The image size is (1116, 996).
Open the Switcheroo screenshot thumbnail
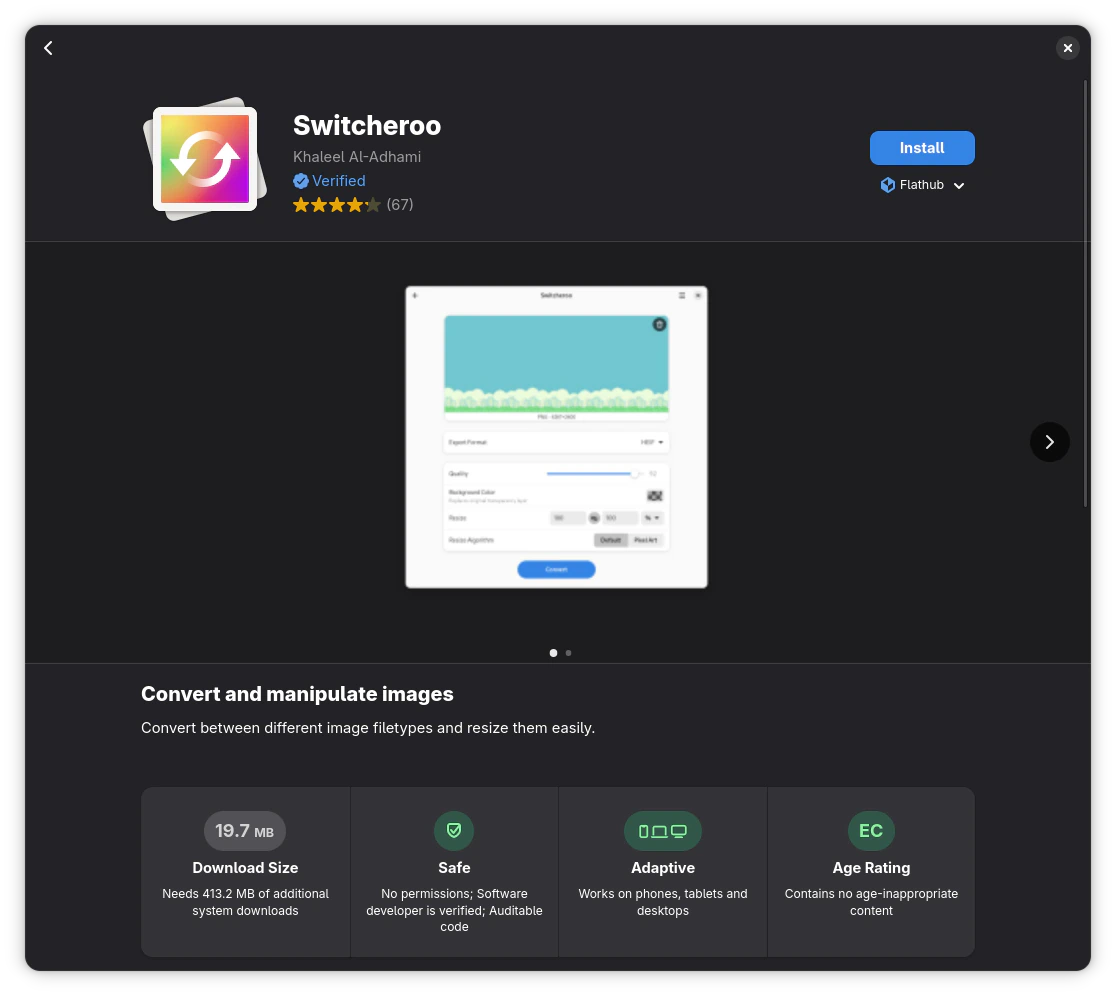coord(557,437)
